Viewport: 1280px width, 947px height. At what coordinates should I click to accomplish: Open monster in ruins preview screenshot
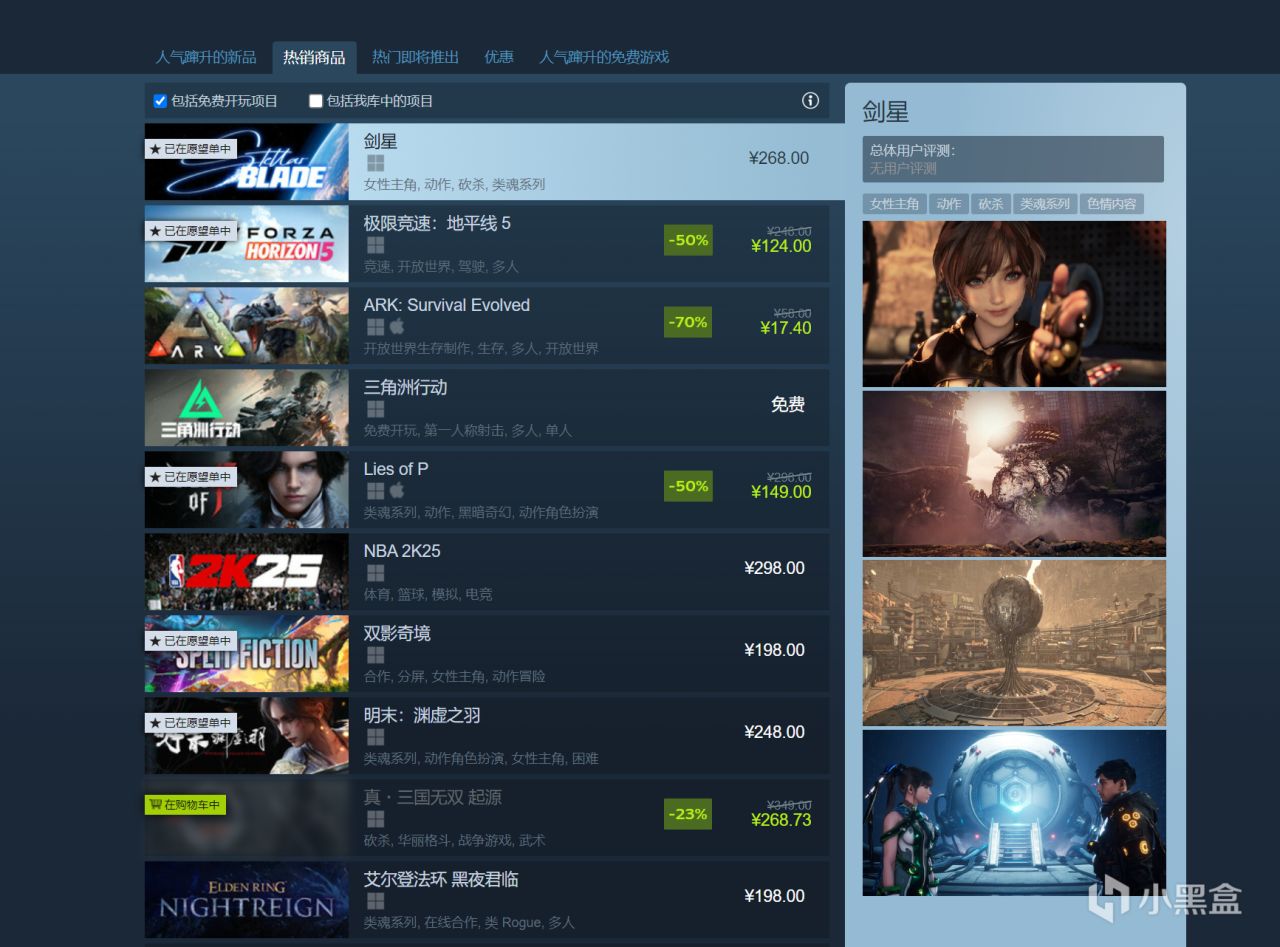point(1014,473)
